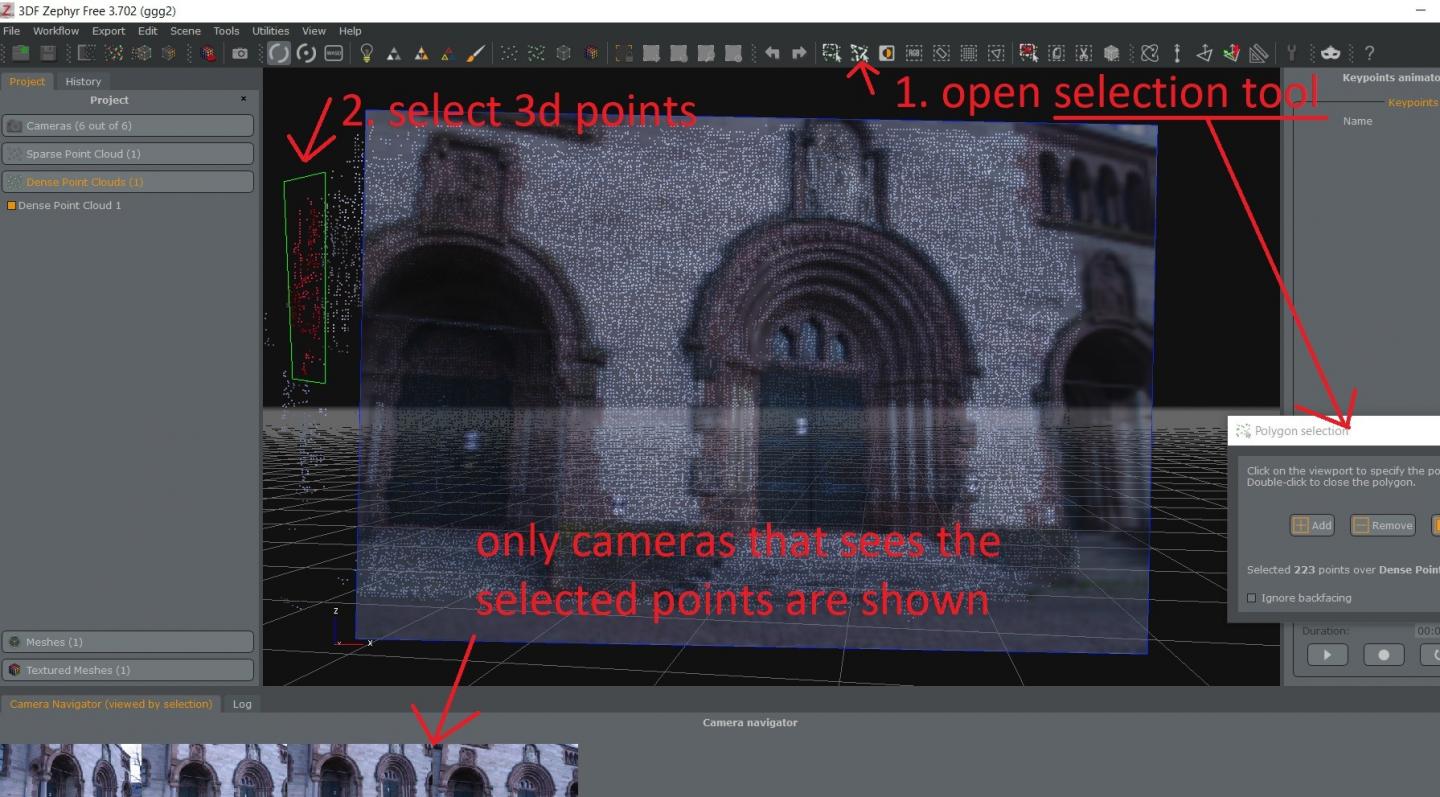1440x797 pixels.
Task: Open the Tools menu
Action: tap(226, 31)
